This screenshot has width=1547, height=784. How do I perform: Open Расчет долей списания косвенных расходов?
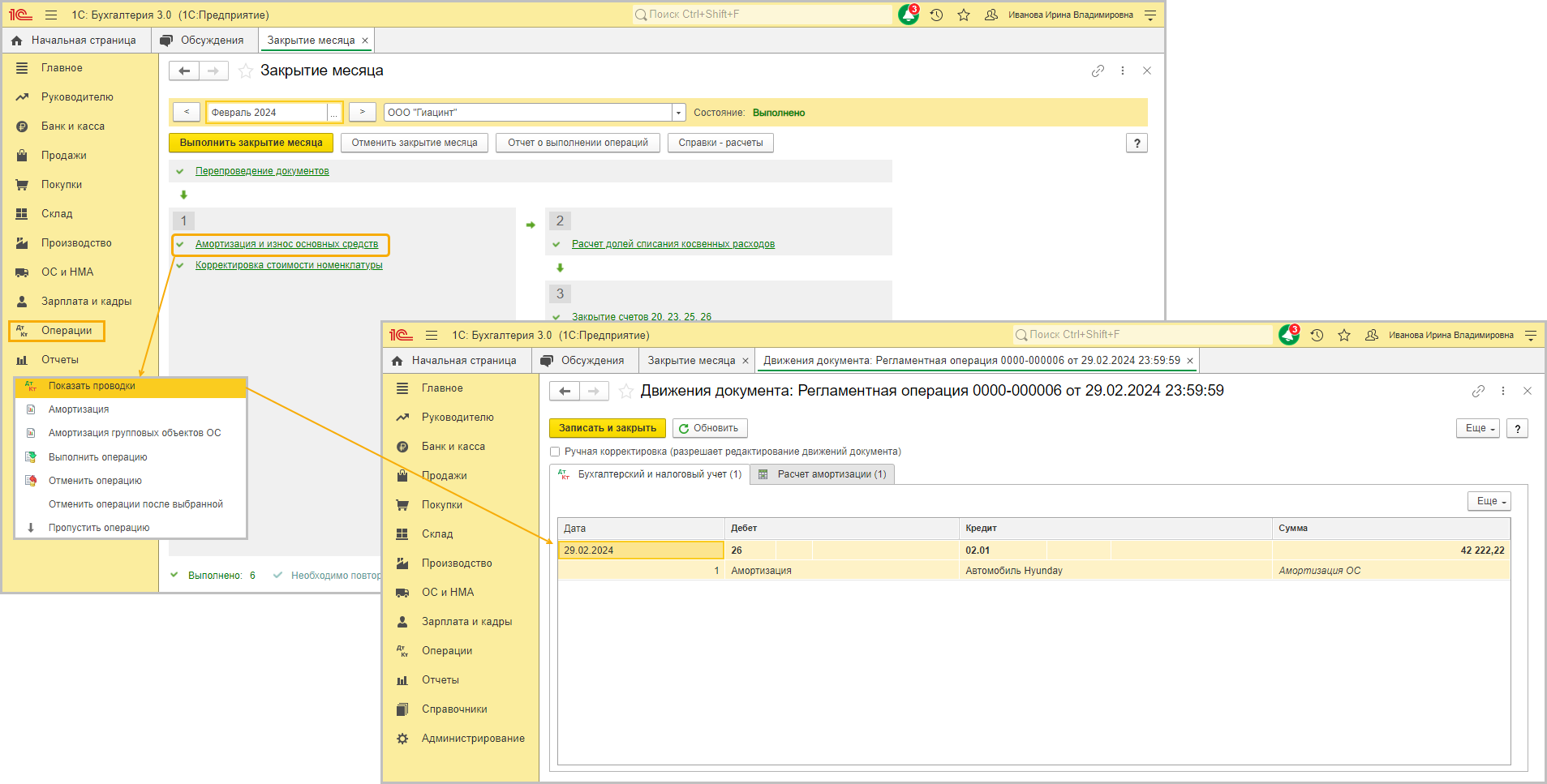(x=673, y=244)
